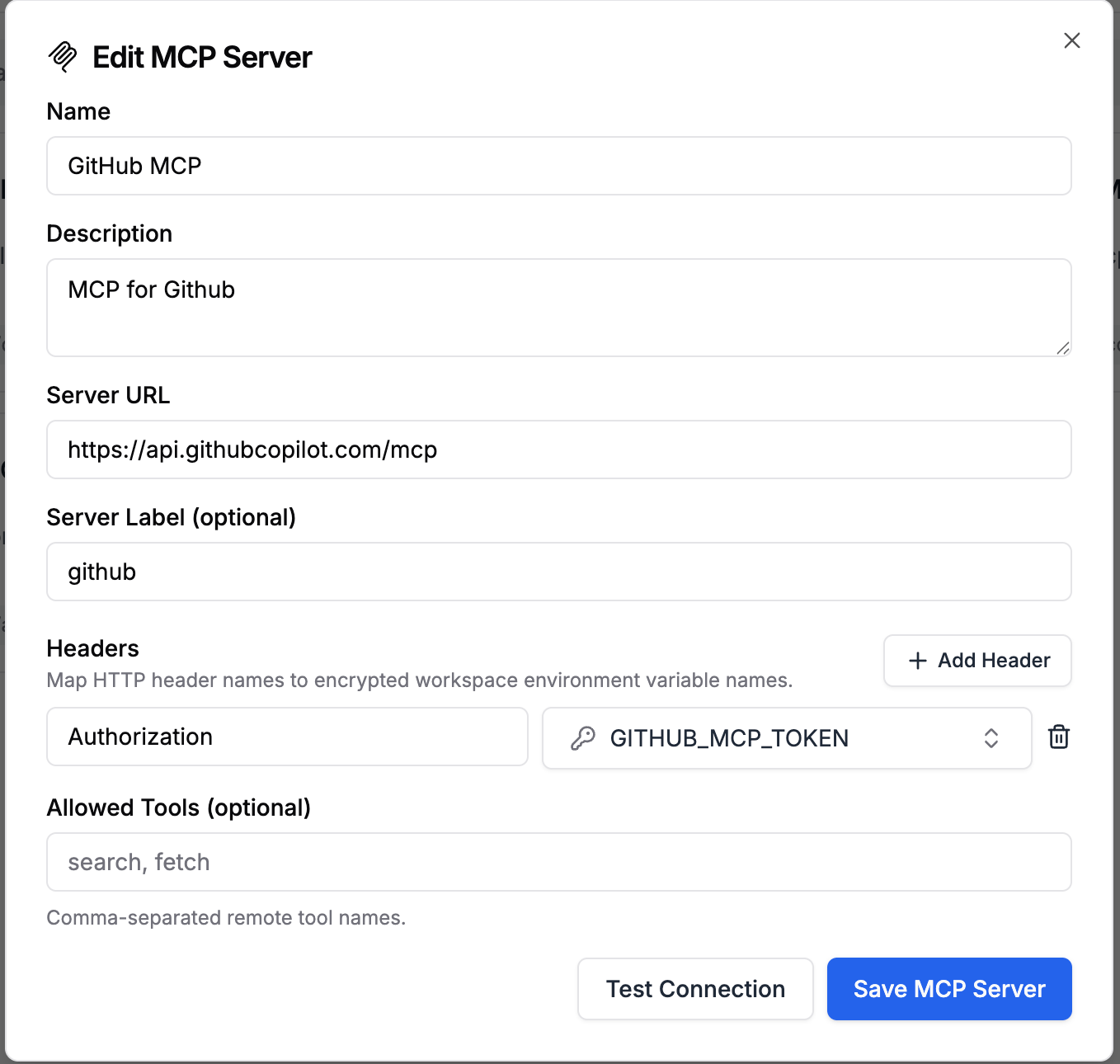Click the Allowed Tools input field
This screenshot has width=1120, height=1064.
[x=559, y=862]
